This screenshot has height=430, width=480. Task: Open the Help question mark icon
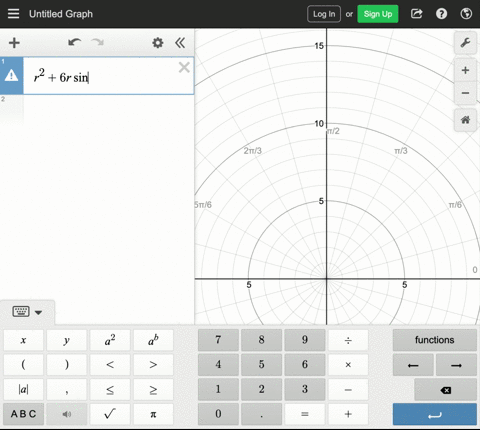pos(441,14)
